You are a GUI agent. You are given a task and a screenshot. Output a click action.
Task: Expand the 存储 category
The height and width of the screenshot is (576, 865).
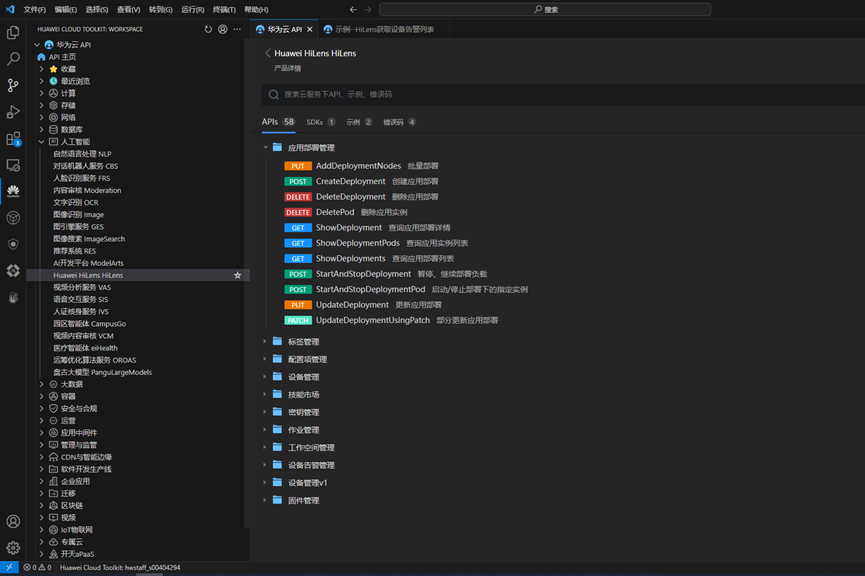[x=41, y=105]
